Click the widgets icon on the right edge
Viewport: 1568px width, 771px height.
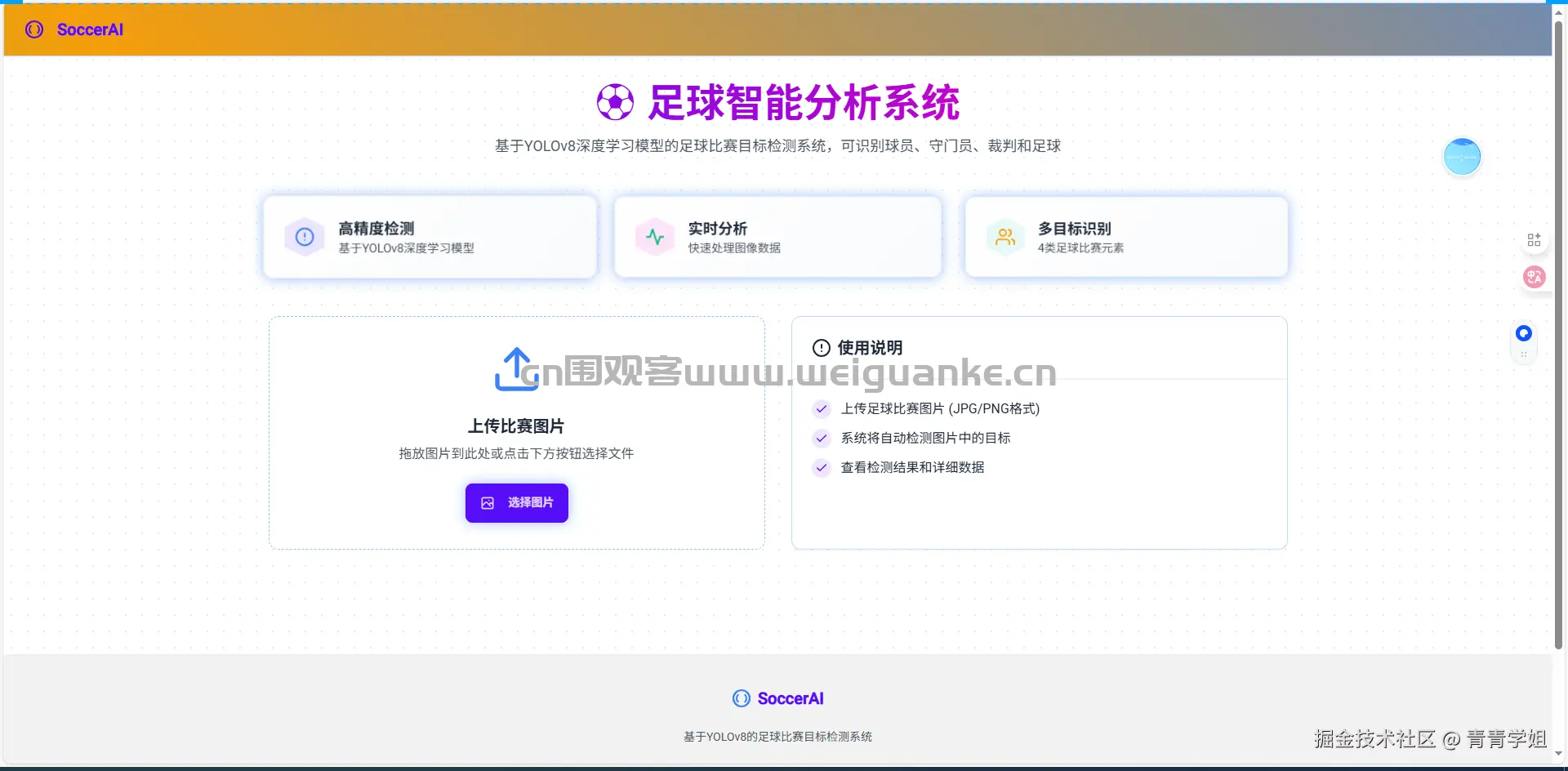click(1534, 239)
